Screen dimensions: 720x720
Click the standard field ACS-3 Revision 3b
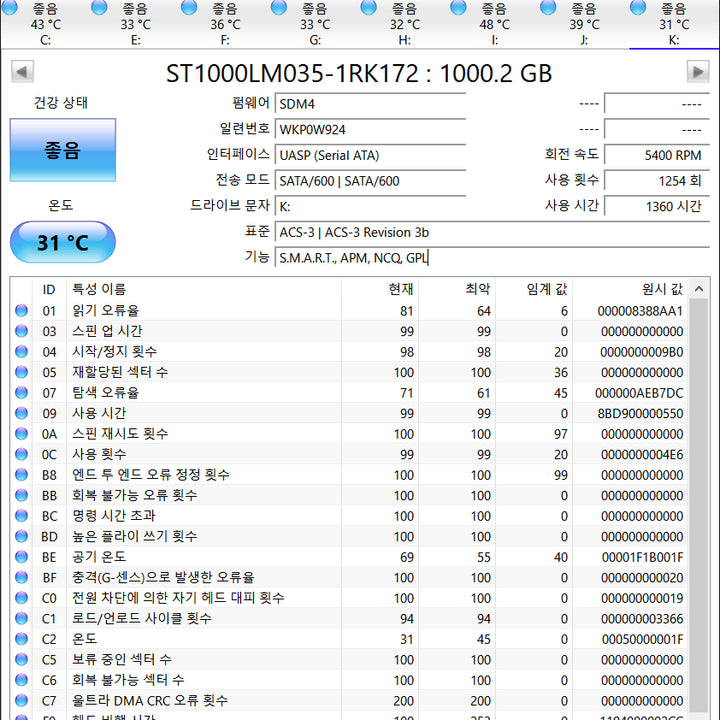[492, 232]
